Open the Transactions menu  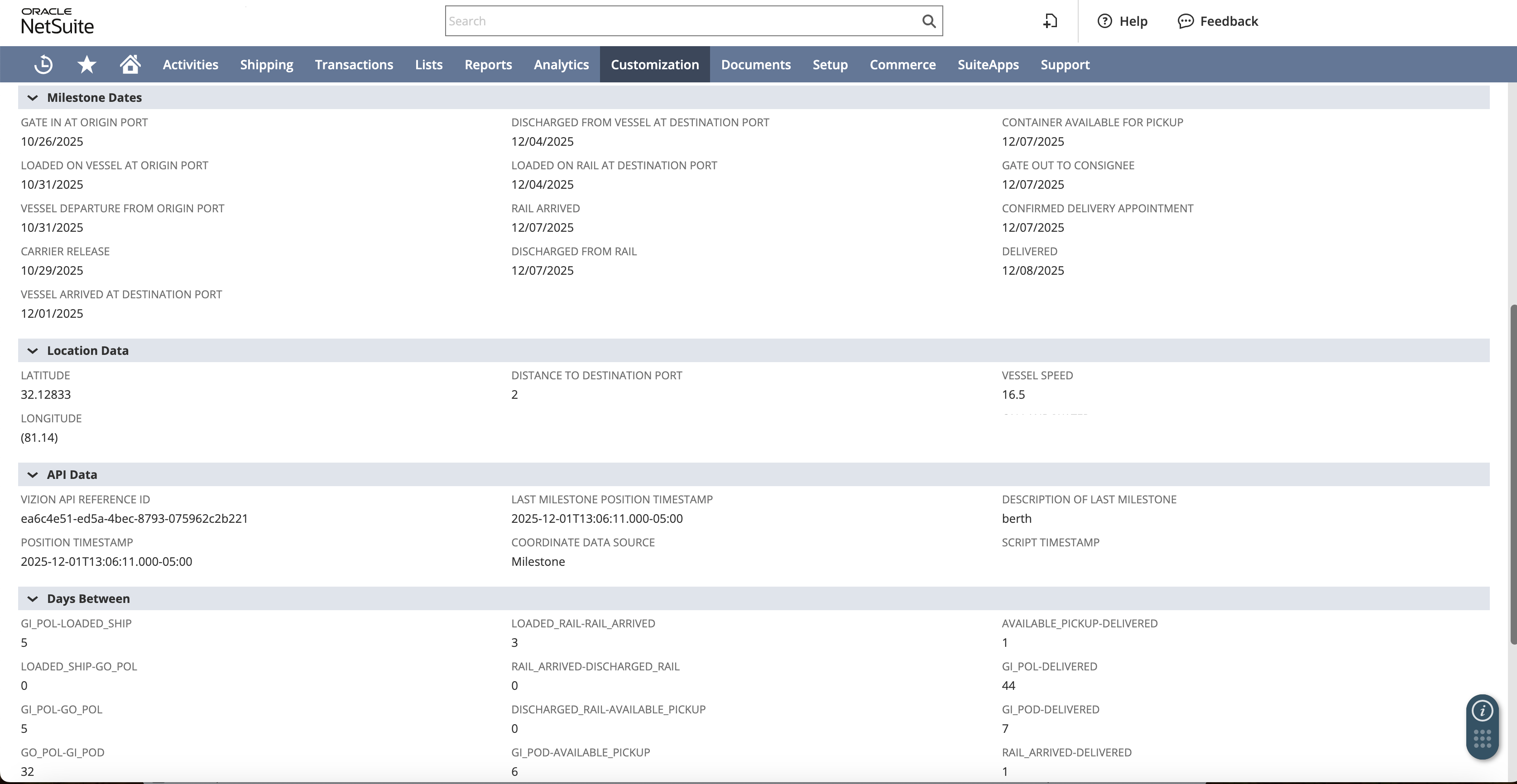pyautogui.click(x=353, y=64)
